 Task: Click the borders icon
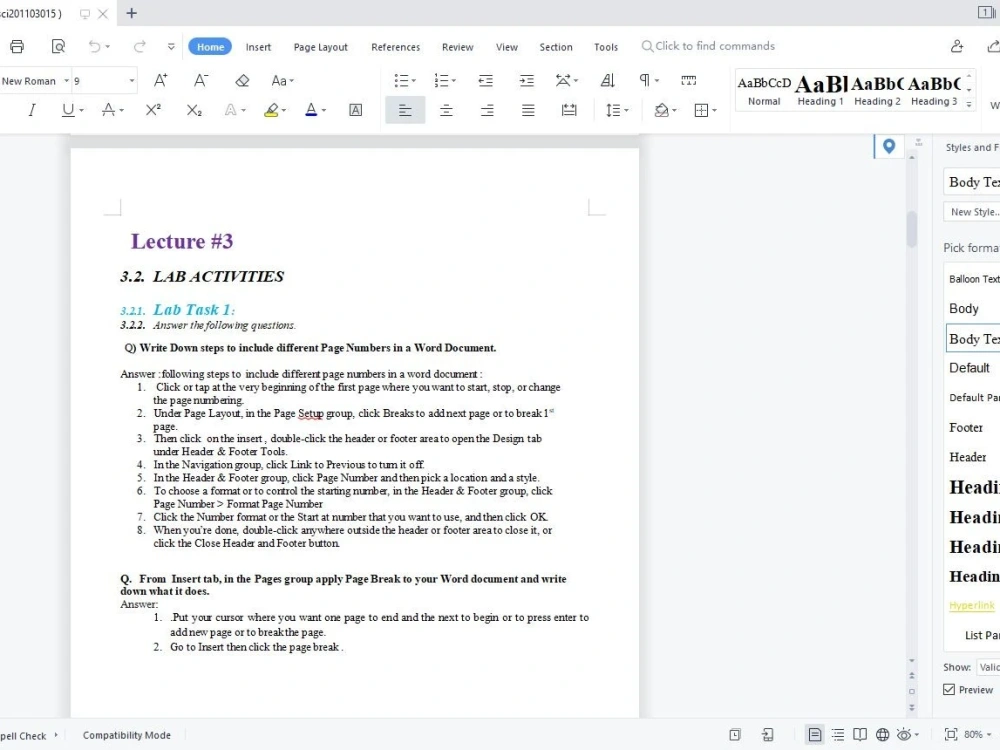(702, 110)
